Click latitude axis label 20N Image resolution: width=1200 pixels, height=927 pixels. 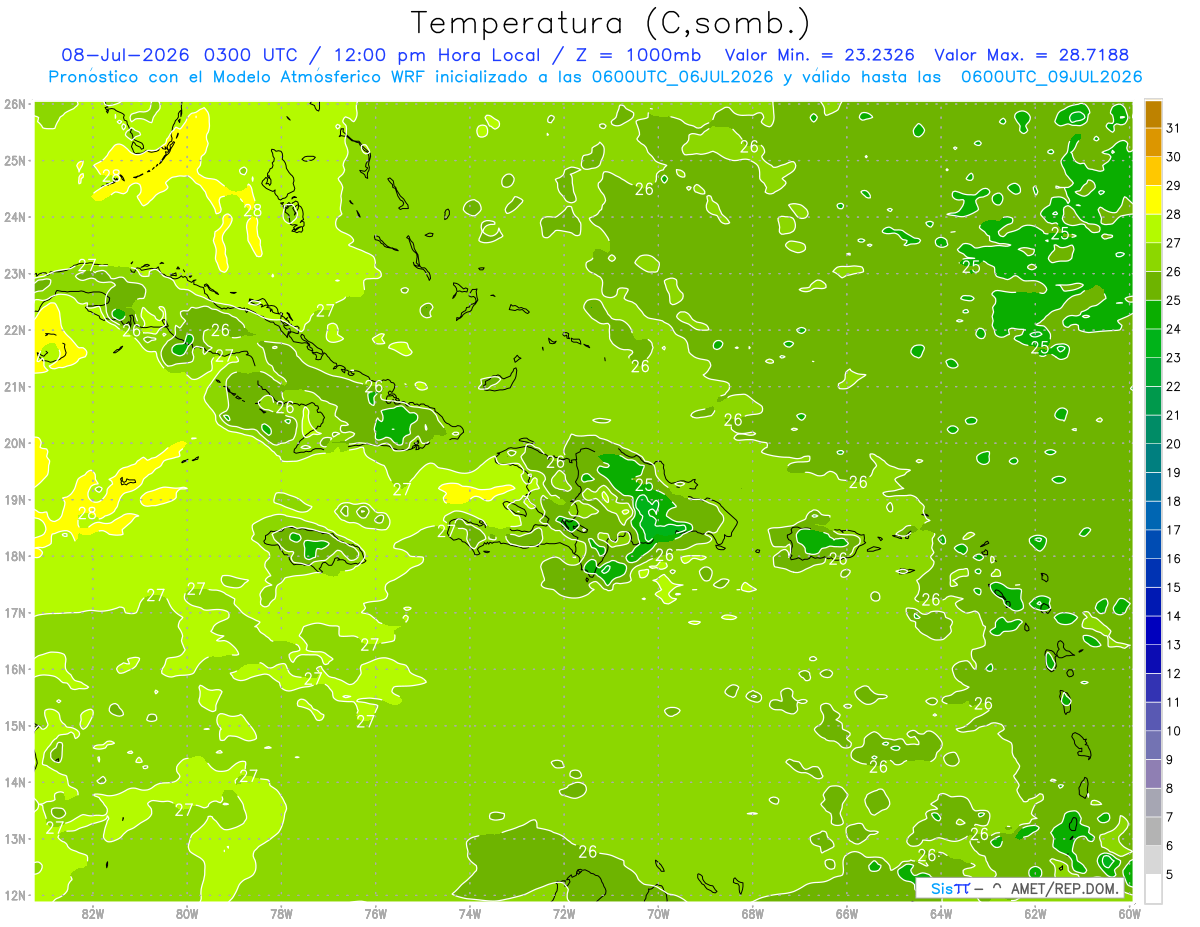point(15,443)
